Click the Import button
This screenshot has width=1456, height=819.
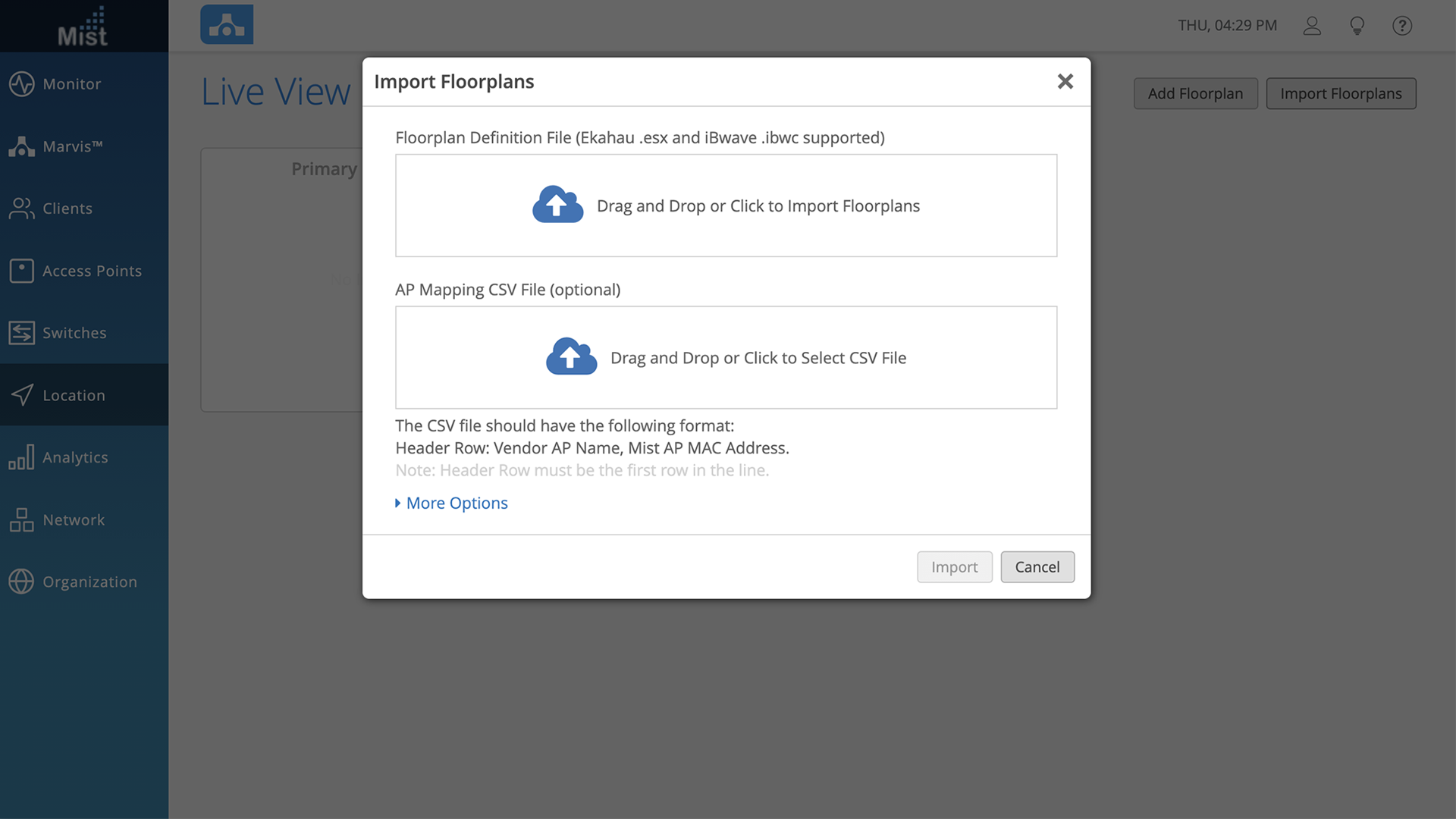tap(954, 567)
